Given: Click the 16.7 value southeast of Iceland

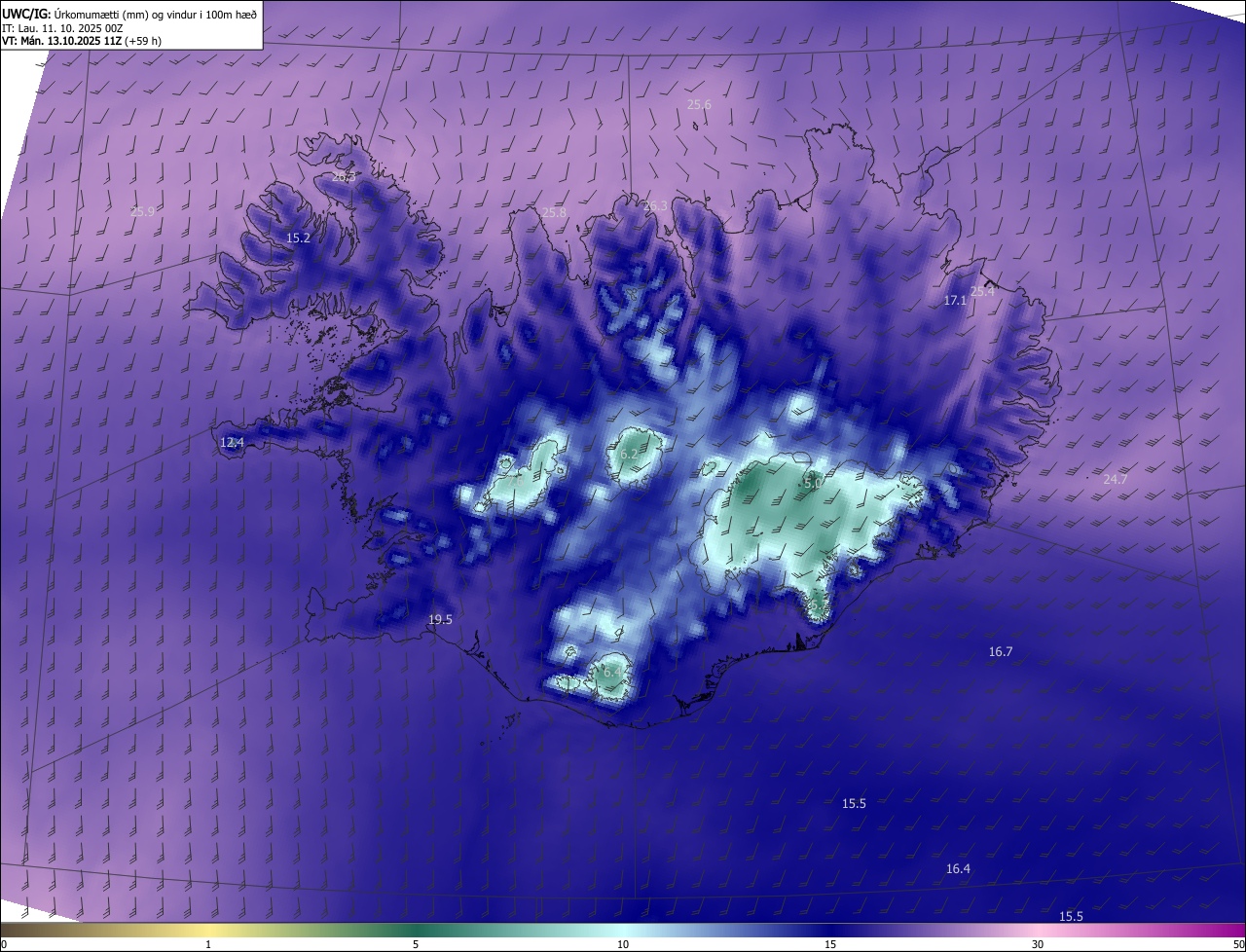Looking at the screenshot, I should (x=1001, y=651).
